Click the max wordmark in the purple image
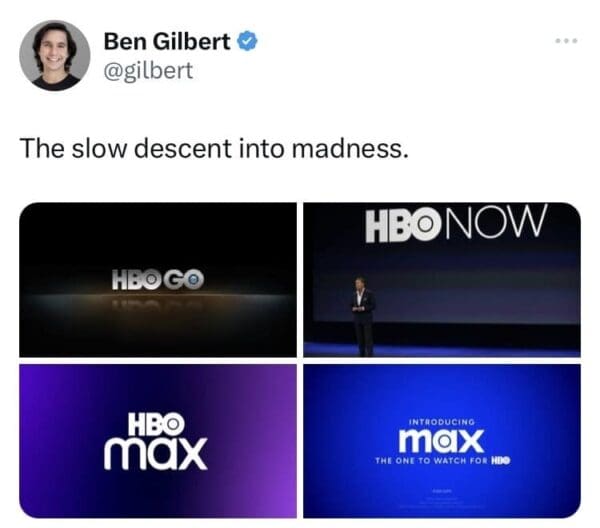This screenshot has width=600, height=528. (155, 453)
